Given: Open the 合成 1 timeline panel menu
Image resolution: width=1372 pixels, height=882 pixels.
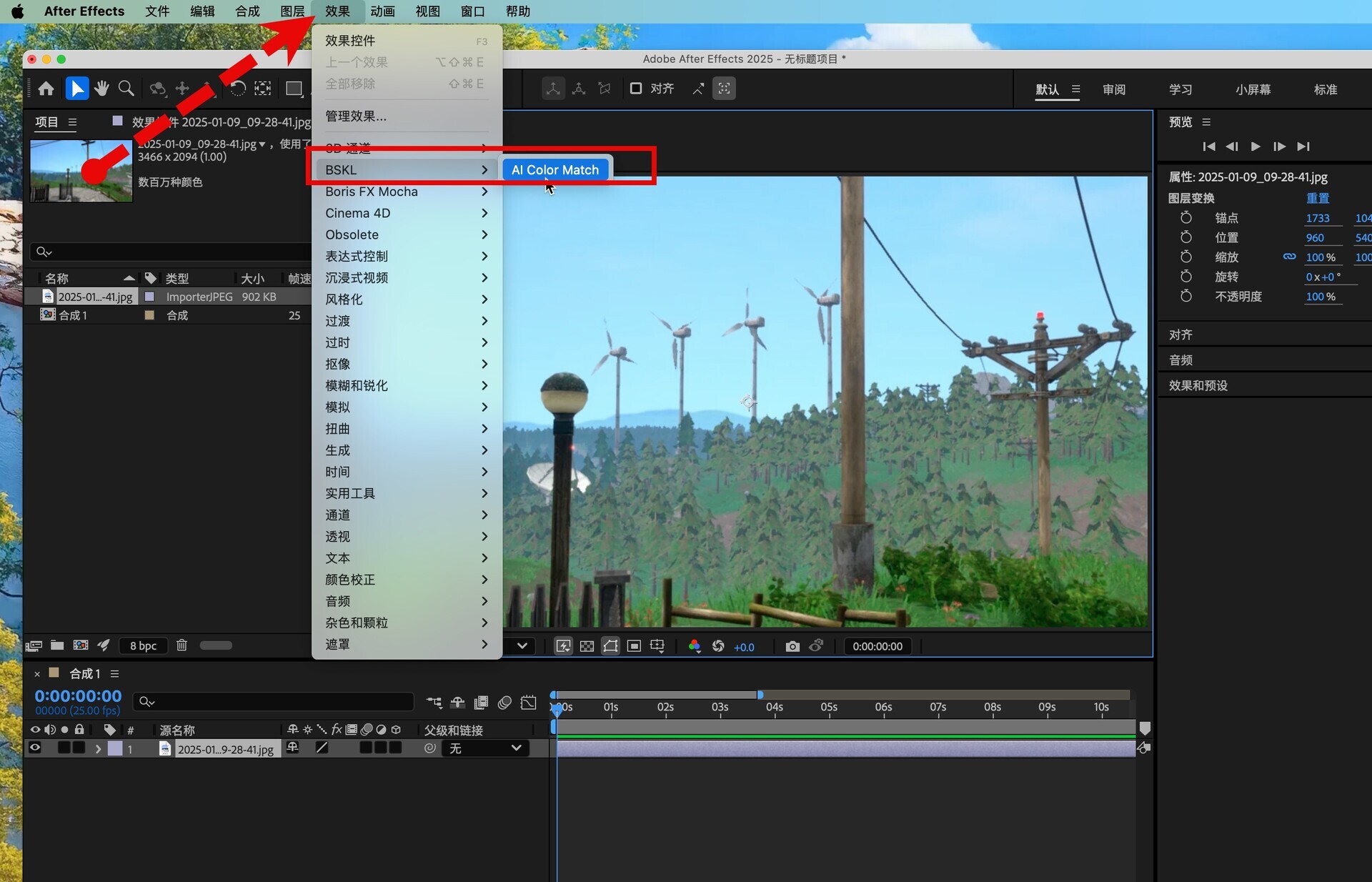Looking at the screenshot, I should pyautogui.click(x=114, y=673).
